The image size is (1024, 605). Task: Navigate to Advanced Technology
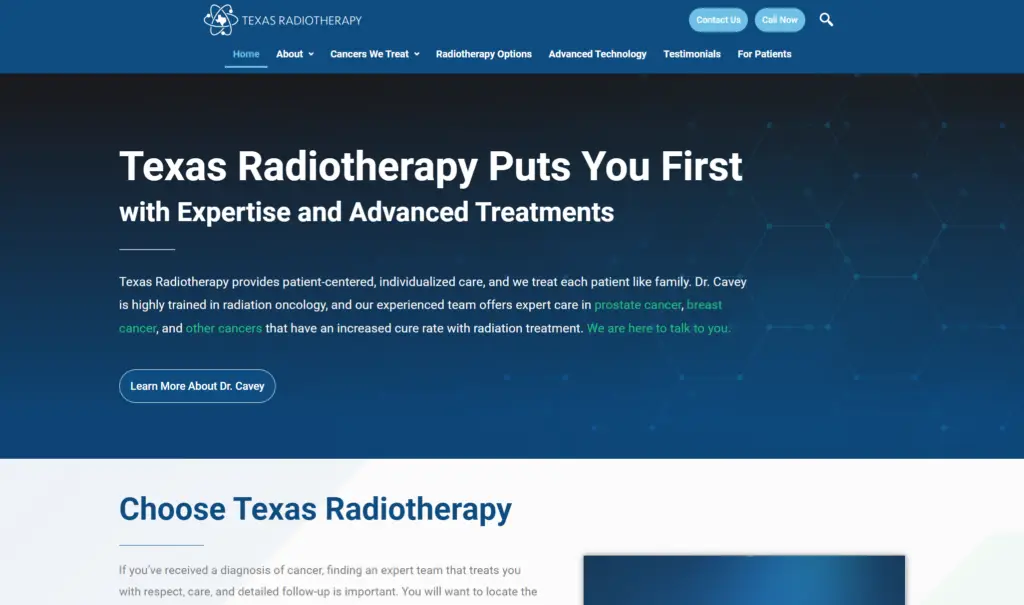(x=598, y=54)
